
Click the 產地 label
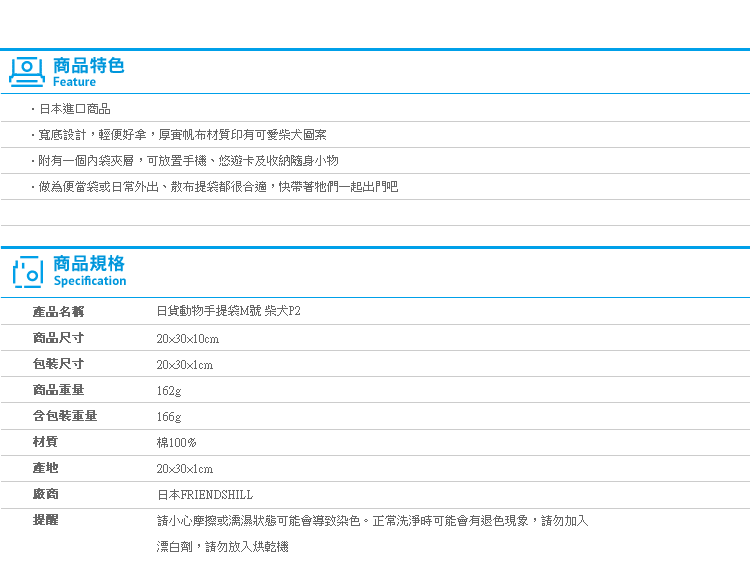[45, 467]
